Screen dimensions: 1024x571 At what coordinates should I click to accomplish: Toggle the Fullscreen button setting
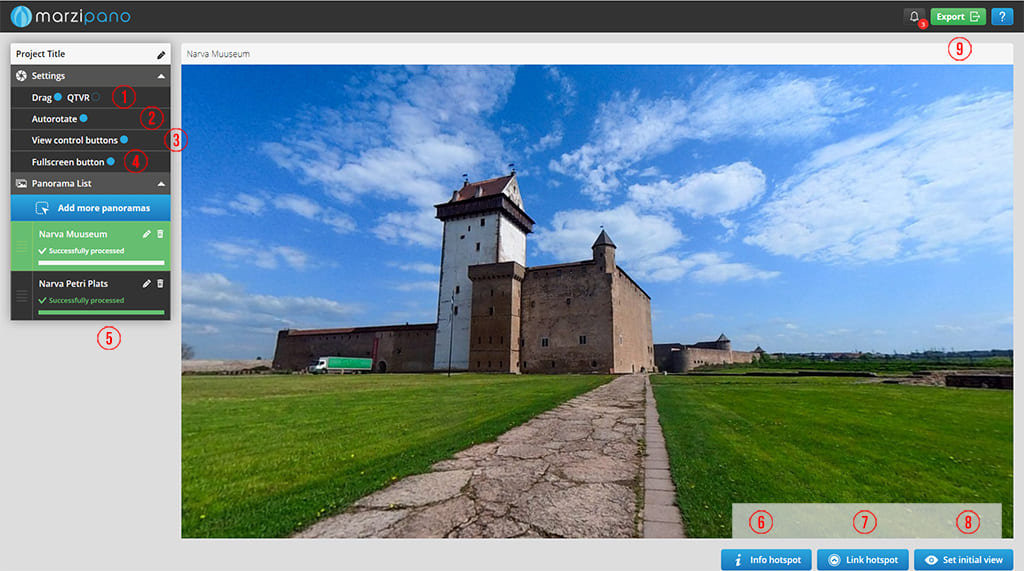(111, 161)
